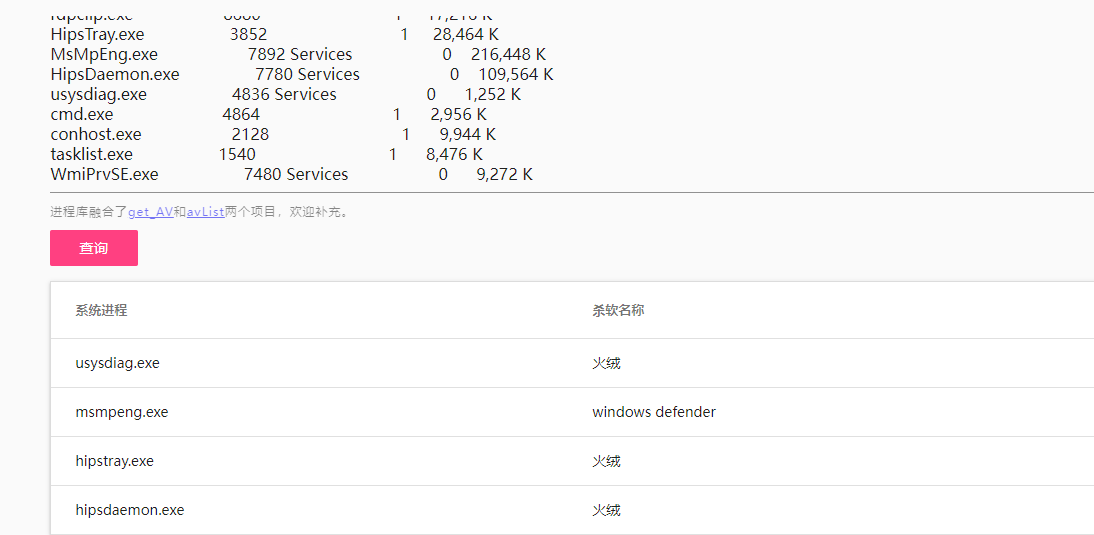
Task: Click 火绒 in the hipsdaemon.exe row
Action: (606, 510)
